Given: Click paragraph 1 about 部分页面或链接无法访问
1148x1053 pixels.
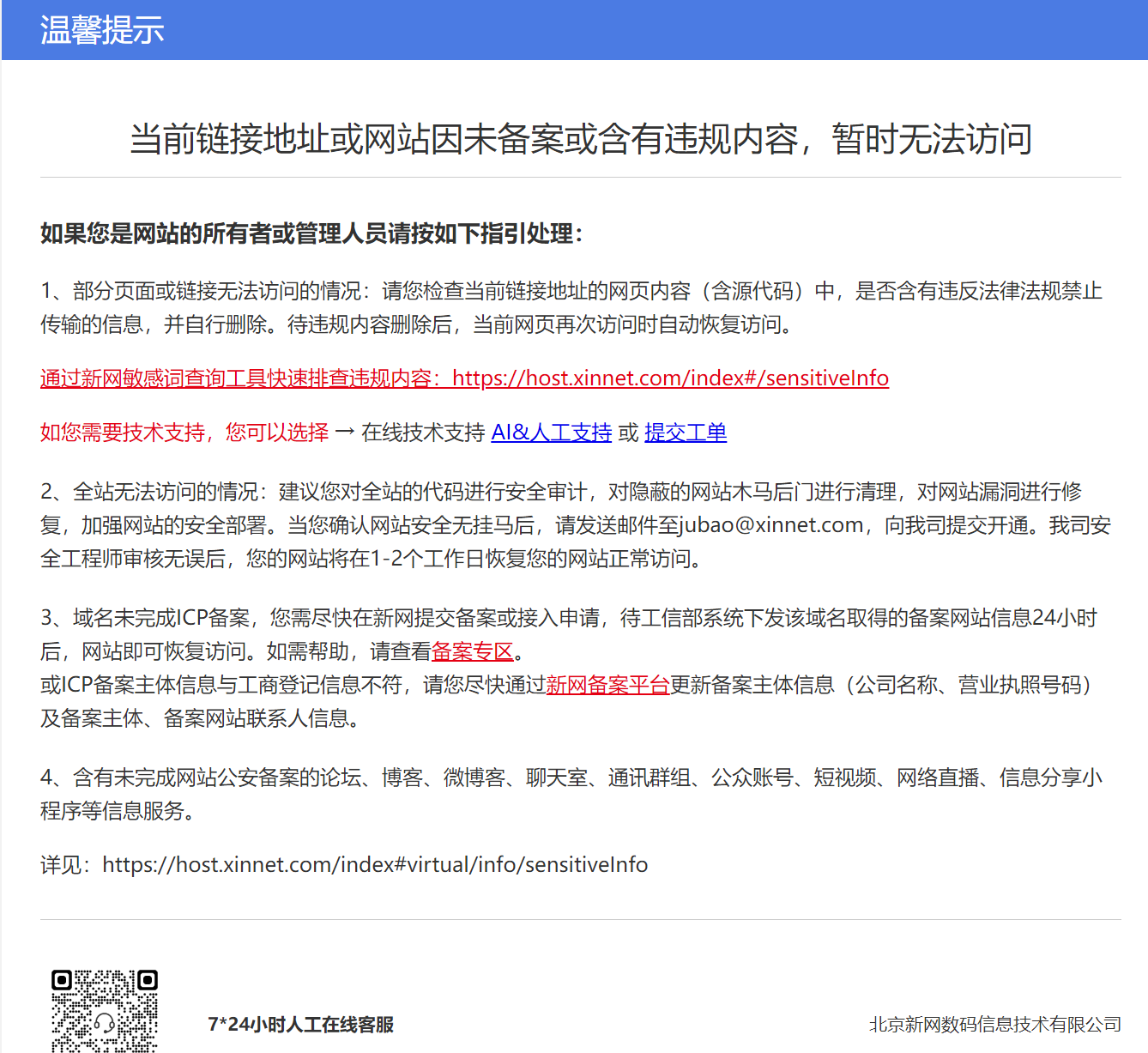Looking at the screenshot, I should click(x=571, y=308).
